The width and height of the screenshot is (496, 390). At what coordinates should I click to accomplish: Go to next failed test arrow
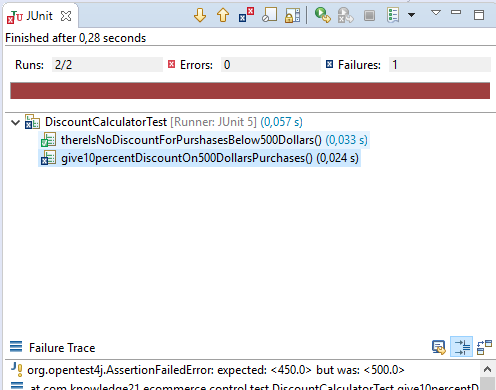click(x=200, y=15)
